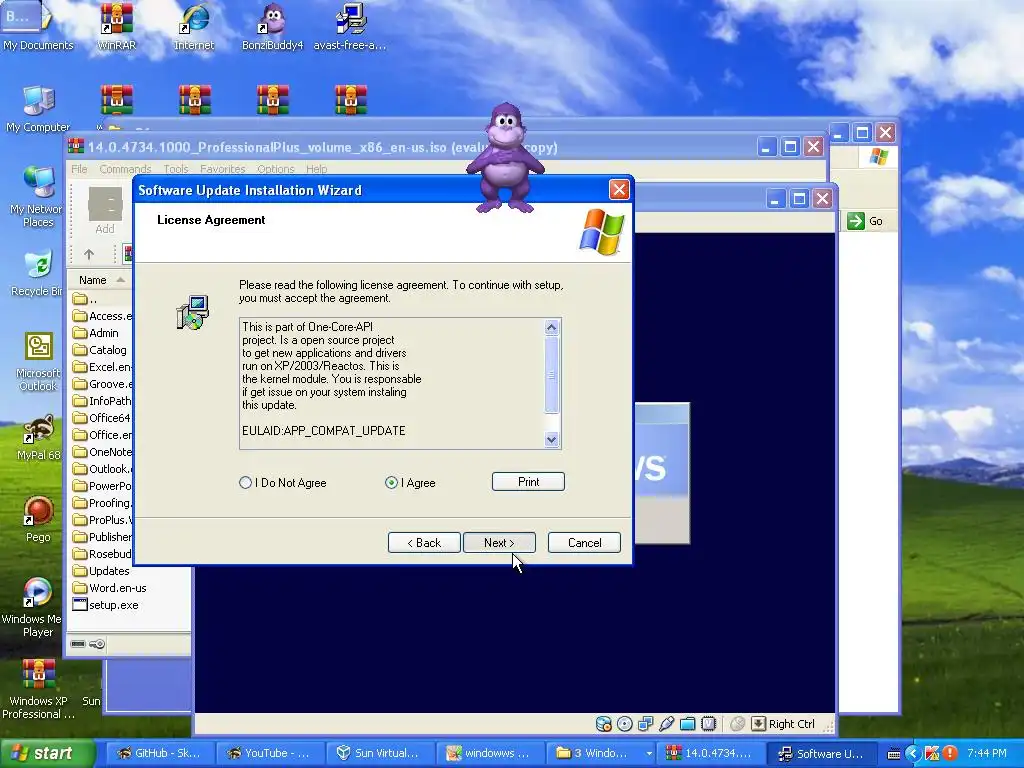This screenshot has height=768, width=1024.
Task: Select the I Do Not Agree option
Action: click(283, 483)
